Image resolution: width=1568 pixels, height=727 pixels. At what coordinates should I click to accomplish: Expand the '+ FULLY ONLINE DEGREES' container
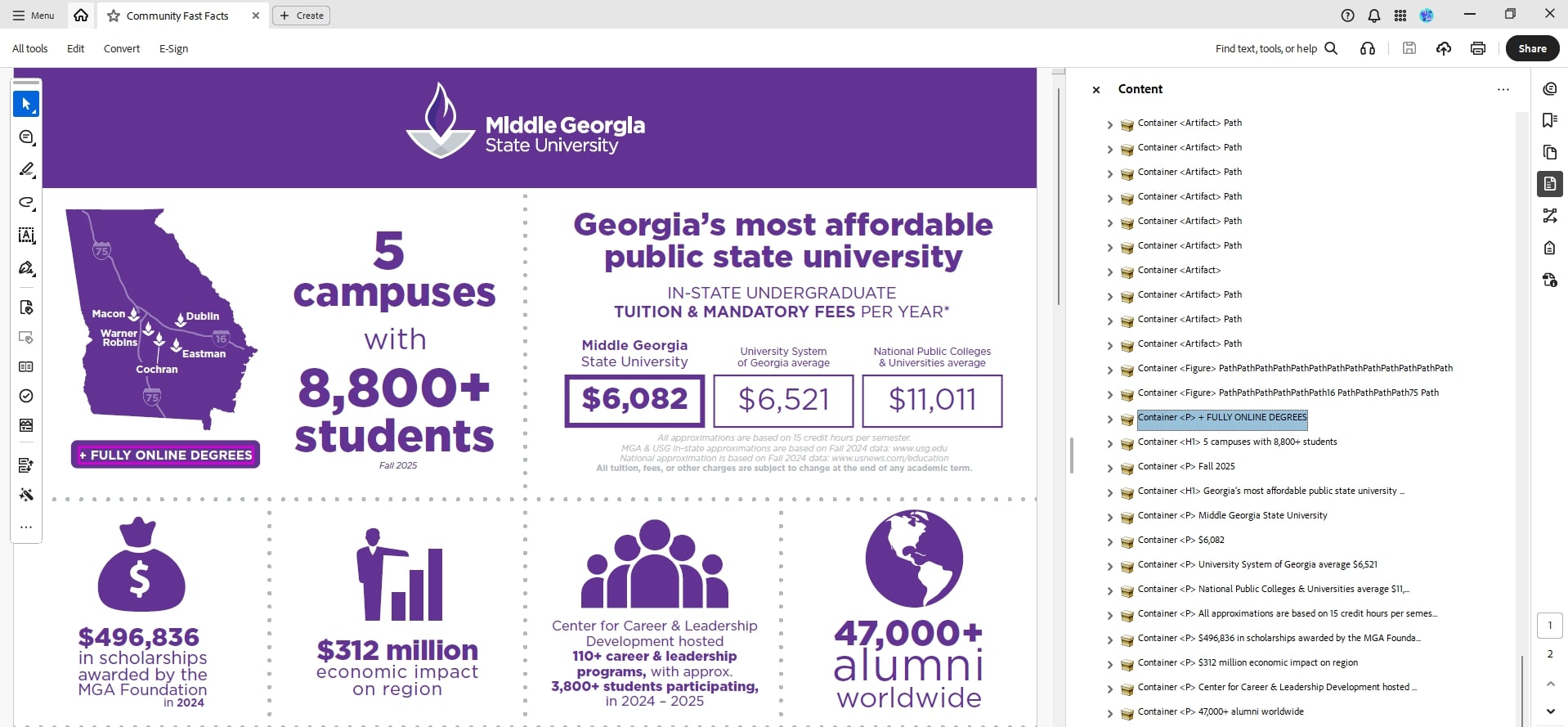1109,420
